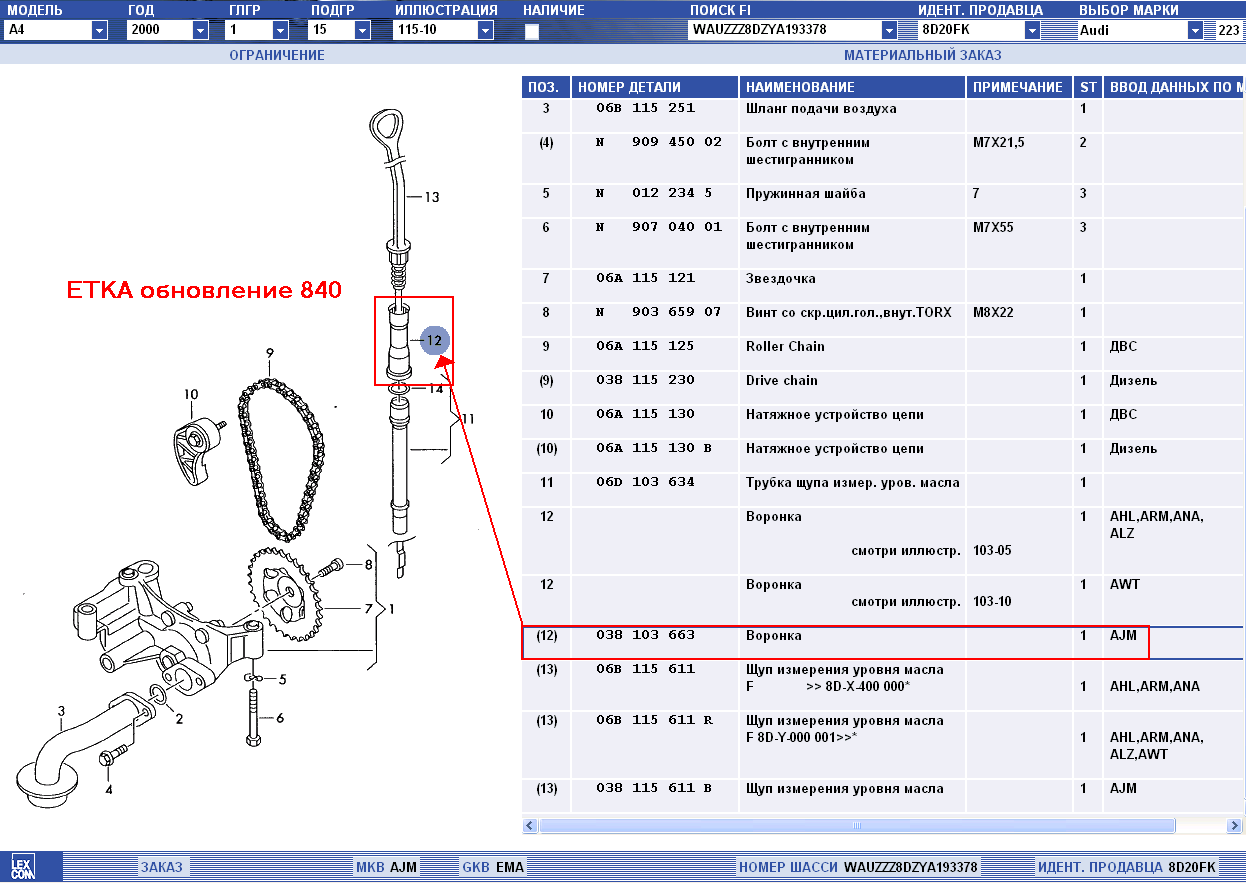The height and width of the screenshot is (884, 1246).
Task: Click НОМЕР ШАССИ value in status bar
Action: point(911,867)
